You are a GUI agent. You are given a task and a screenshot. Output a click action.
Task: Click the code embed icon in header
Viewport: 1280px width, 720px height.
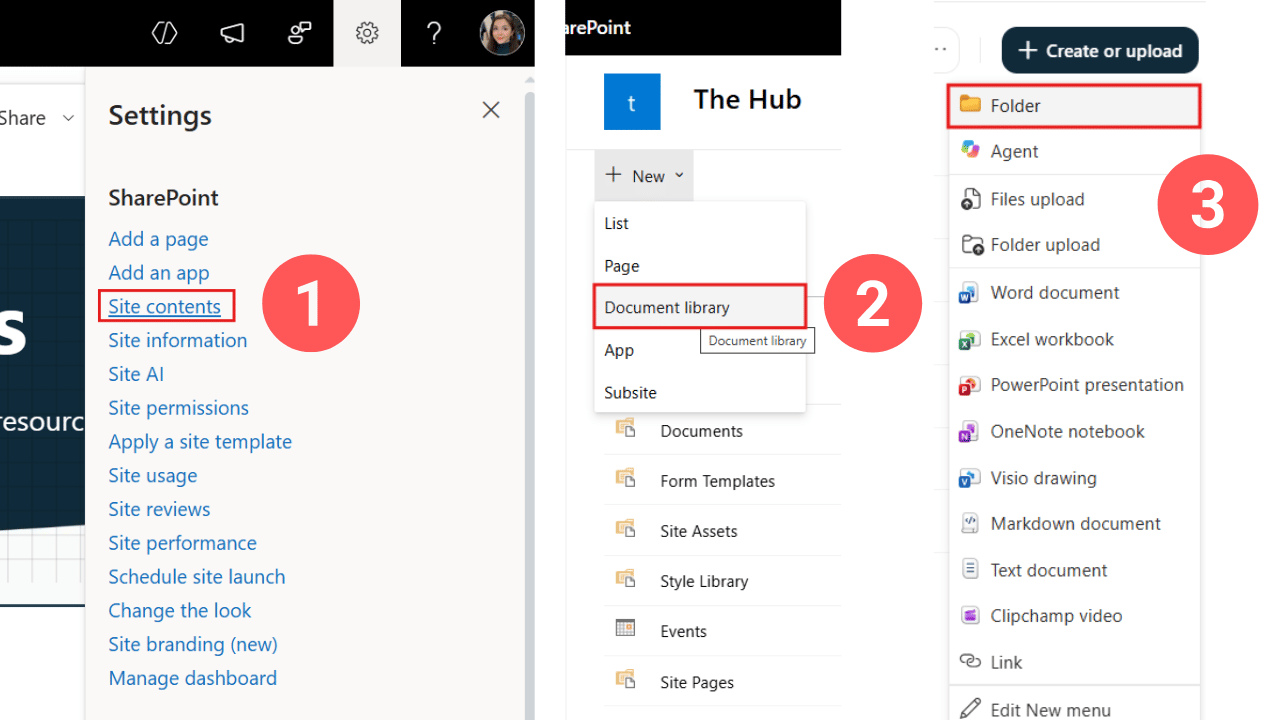click(x=164, y=34)
